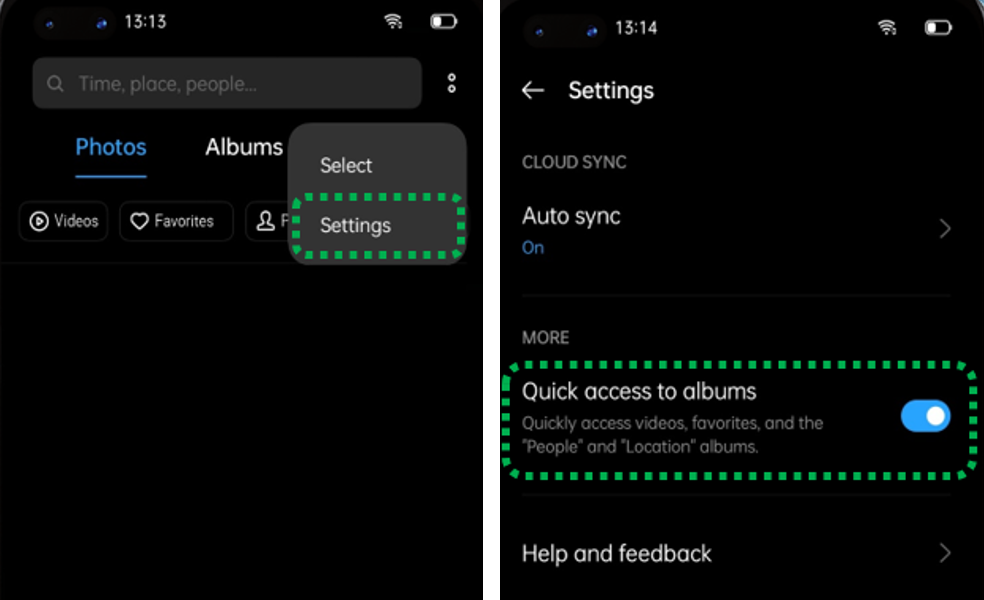Tap the person icon chip

[x=266, y=221]
